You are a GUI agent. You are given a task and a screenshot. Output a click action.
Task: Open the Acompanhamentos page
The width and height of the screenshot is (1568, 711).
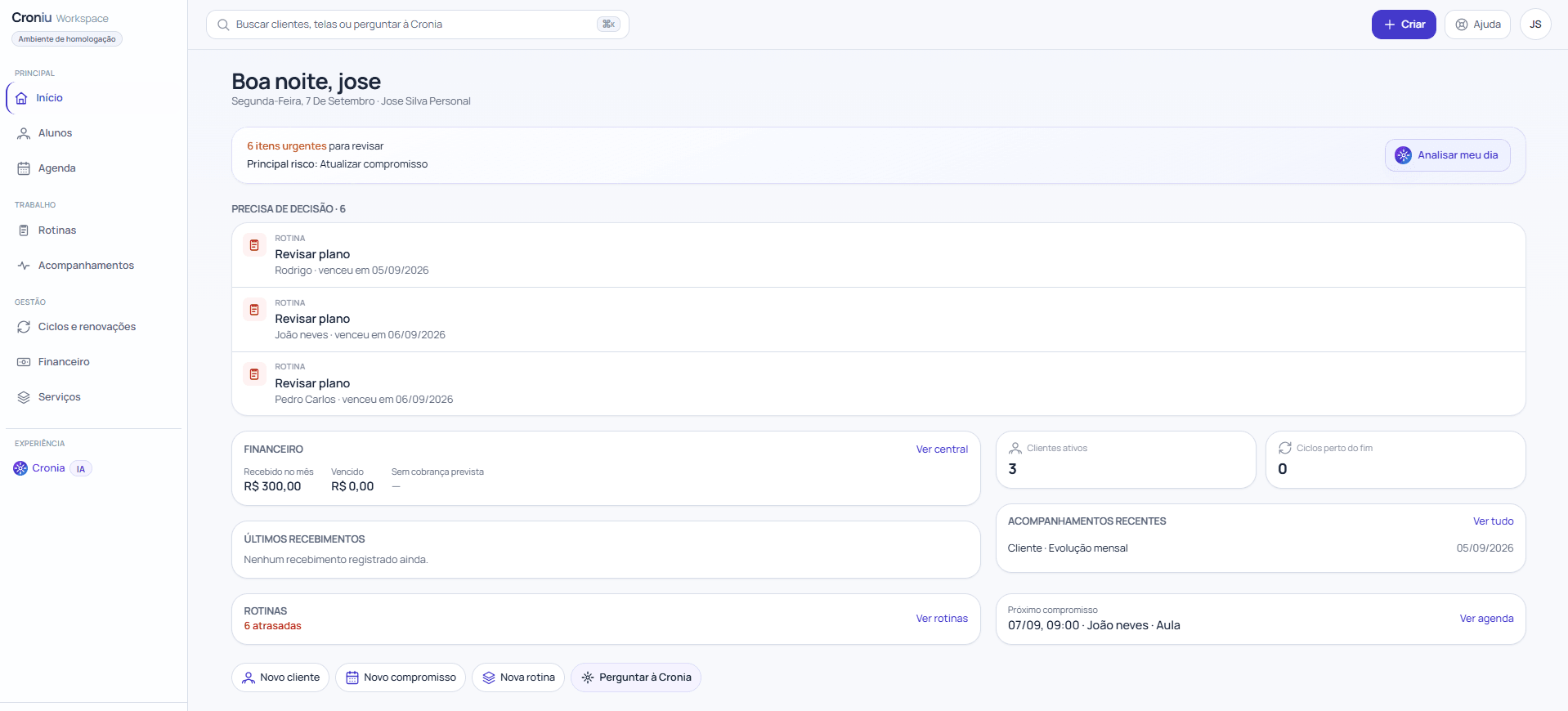point(93,266)
